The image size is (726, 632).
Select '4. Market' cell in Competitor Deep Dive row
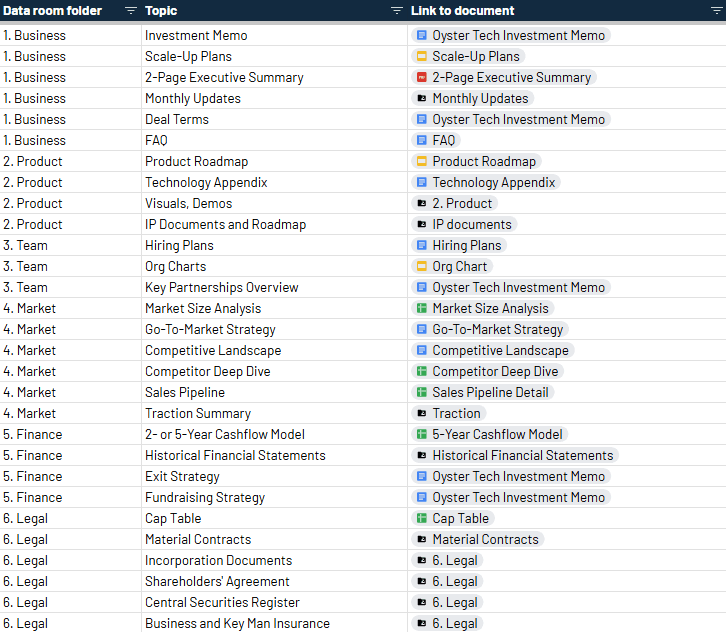click(70, 371)
